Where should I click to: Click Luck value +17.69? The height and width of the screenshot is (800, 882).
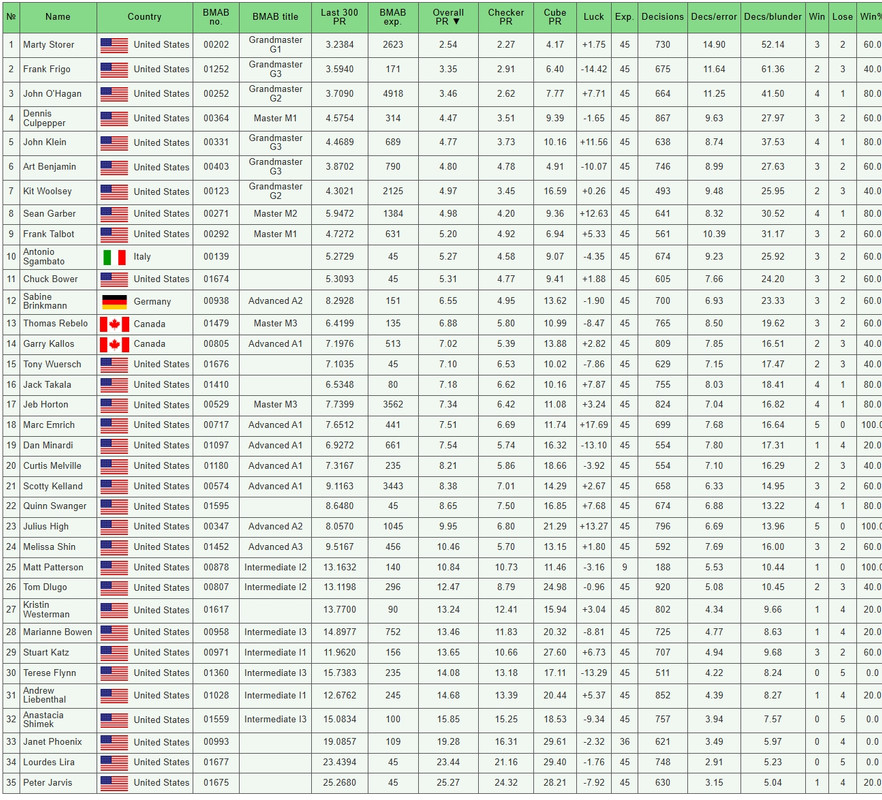[x=593, y=425]
